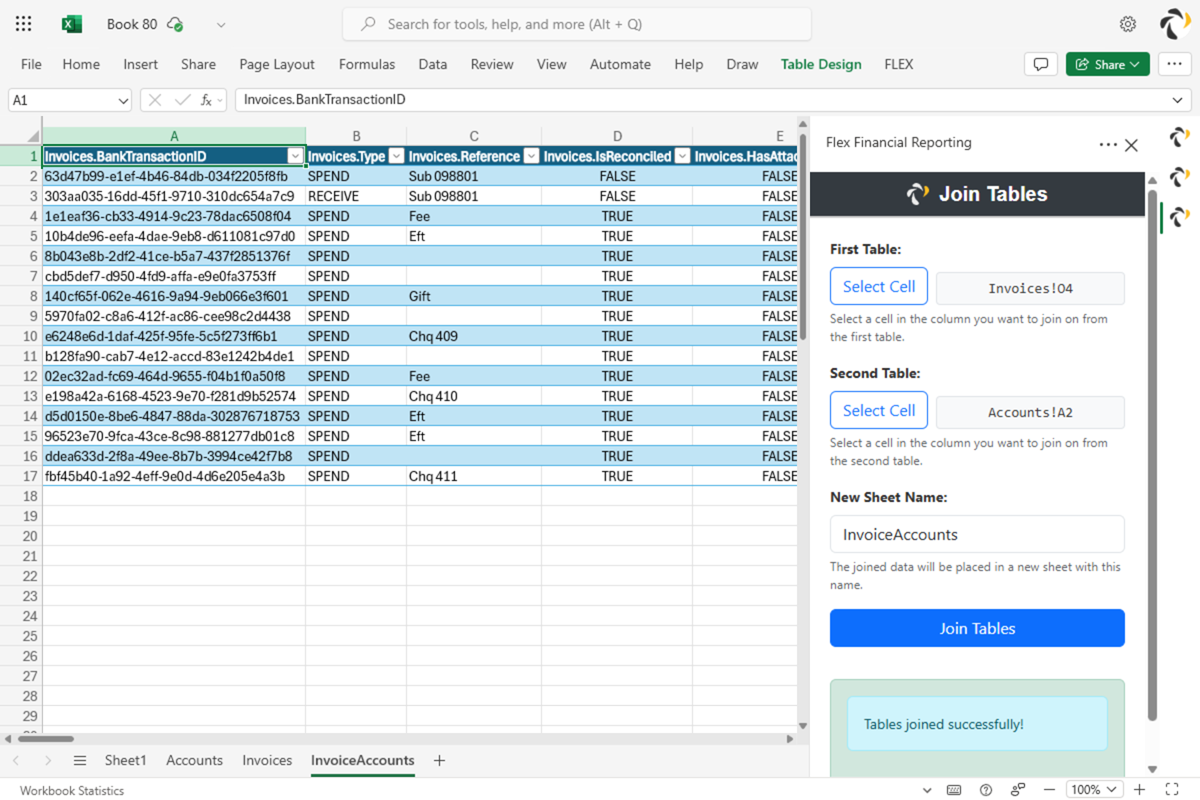Add a new sheet with plus icon
Viewport: 1200px width, 800px height.
pyautogui.click(x=439, y=761)
